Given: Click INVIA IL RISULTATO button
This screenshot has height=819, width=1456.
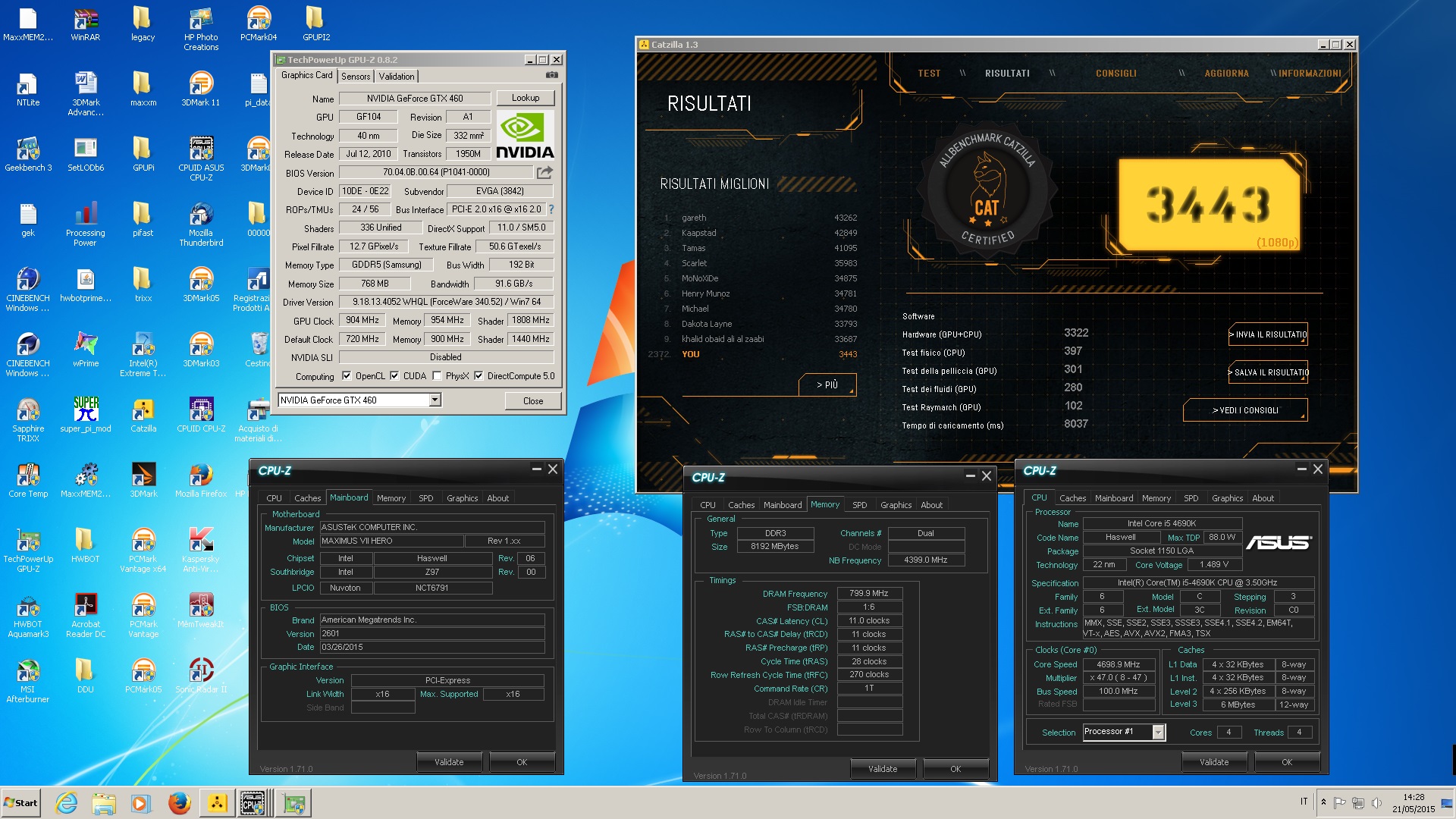Looking at the screenshot, I should point(1269,334).
